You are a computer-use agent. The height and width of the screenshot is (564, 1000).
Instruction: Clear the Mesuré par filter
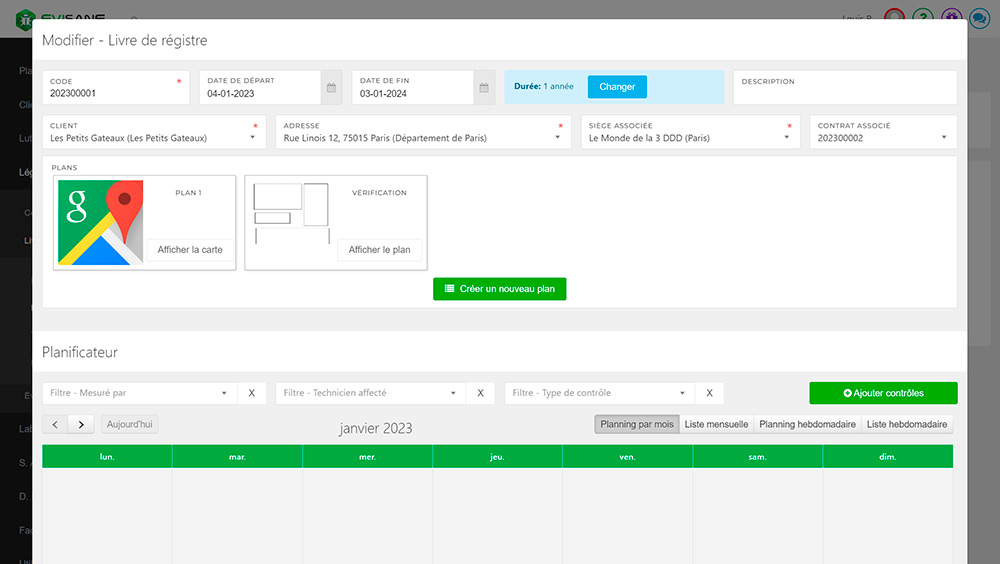tap(252, 393)
